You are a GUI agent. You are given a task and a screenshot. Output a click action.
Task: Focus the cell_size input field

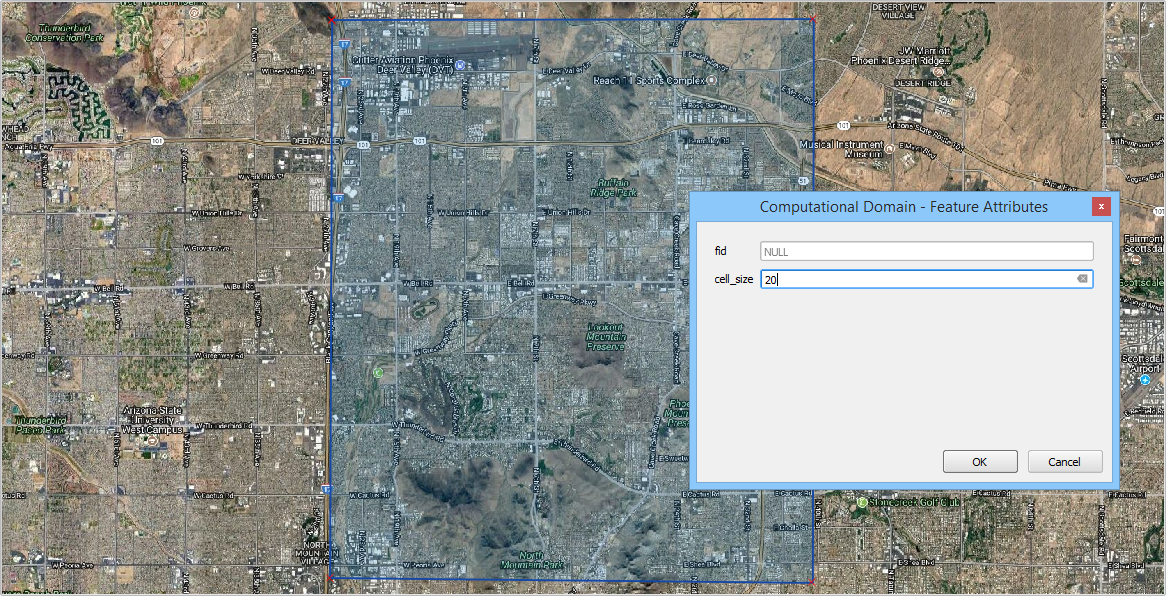coord(915,280)
